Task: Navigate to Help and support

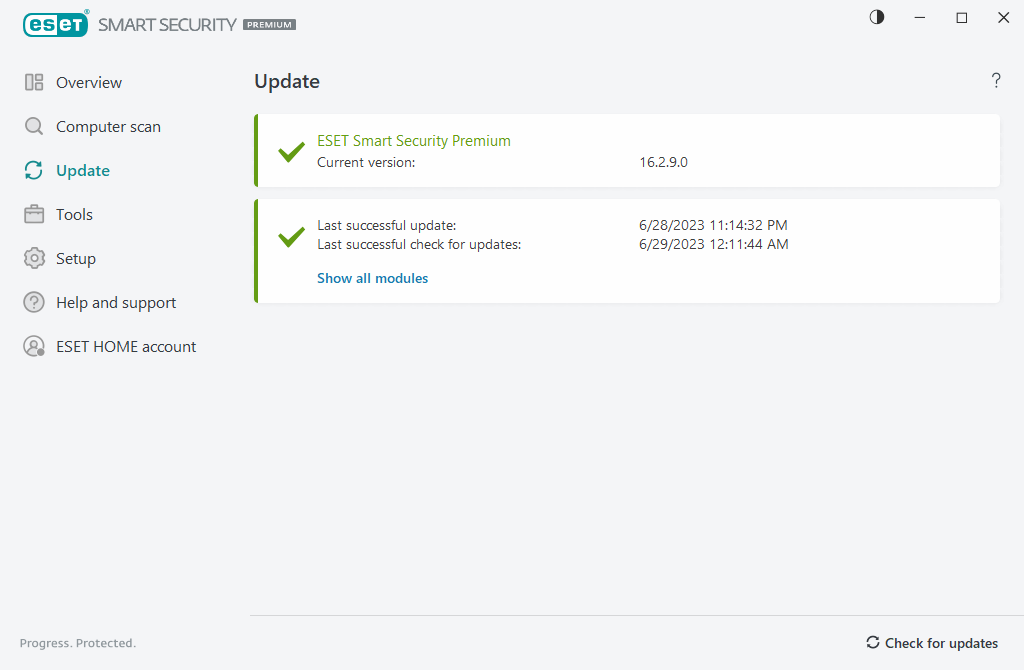Action: click(116, 303)
